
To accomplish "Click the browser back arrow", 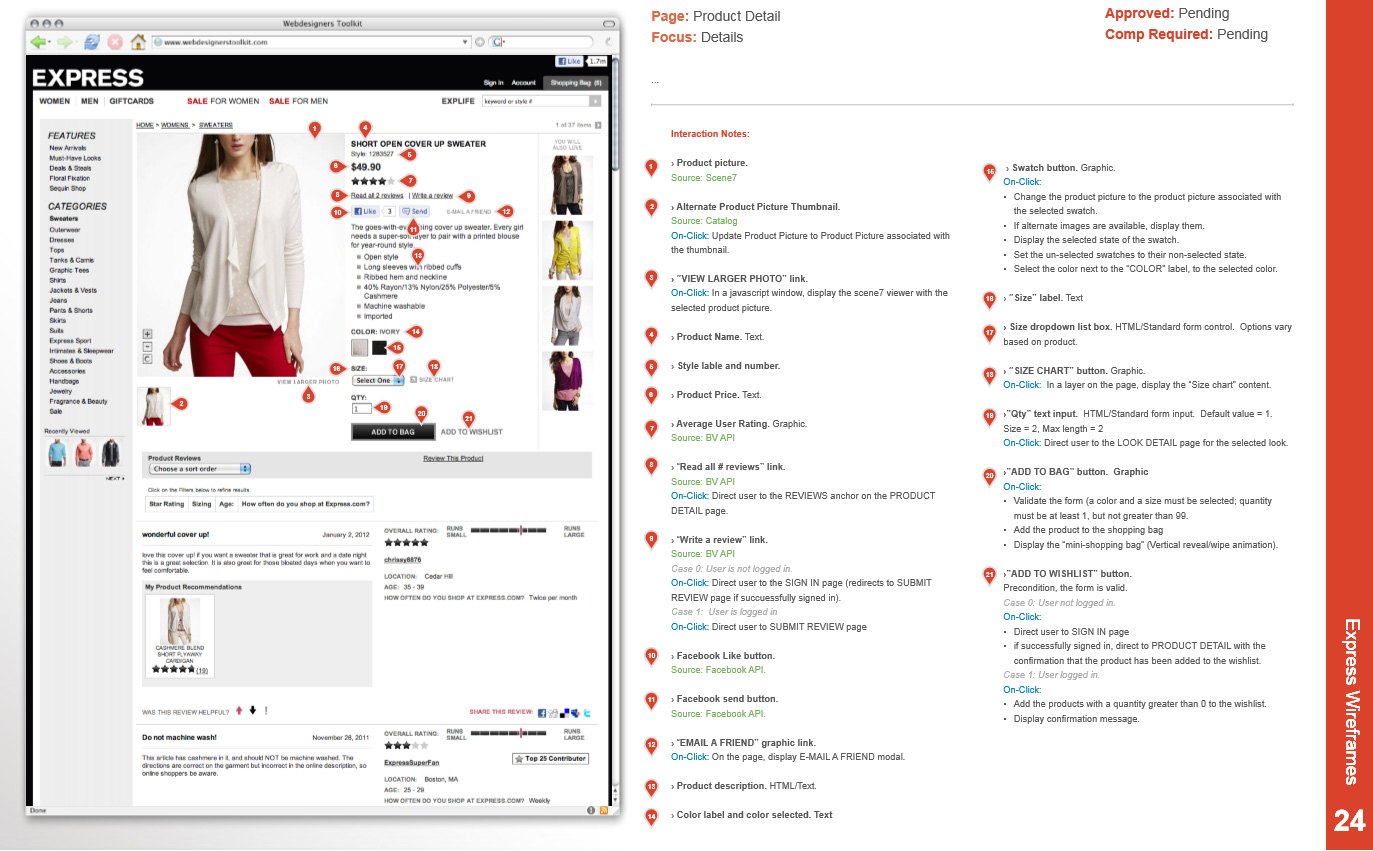I will coord(39,42).
